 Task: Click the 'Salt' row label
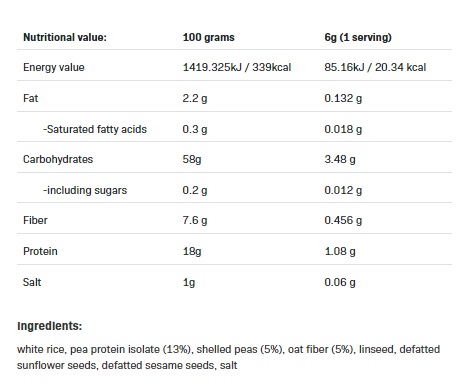(32, 282)
